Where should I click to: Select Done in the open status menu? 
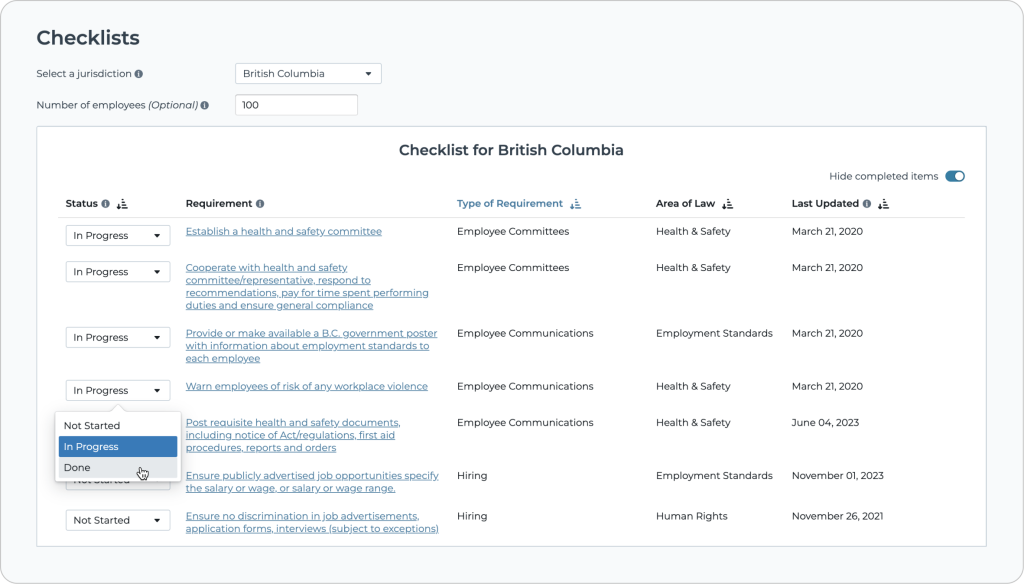117,467
